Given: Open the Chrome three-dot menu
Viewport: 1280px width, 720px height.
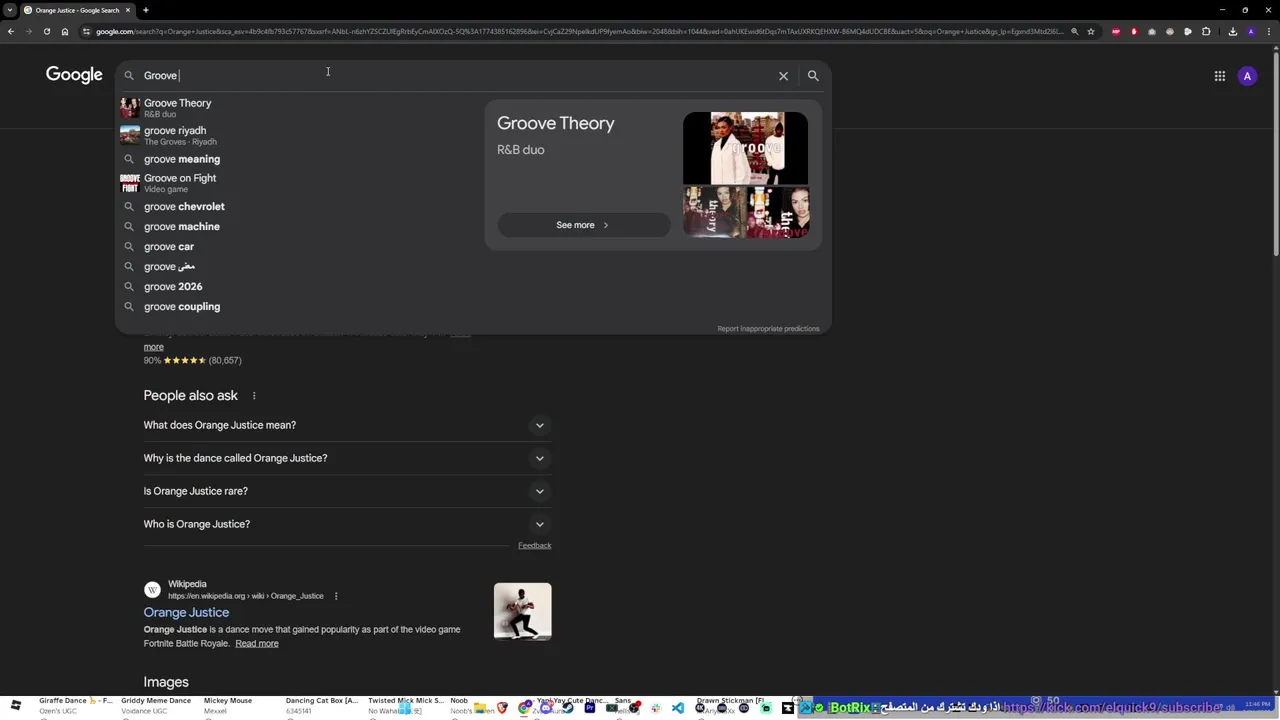Looking at the screenshot, I should pyautogui.click(x=1269, y=31).
